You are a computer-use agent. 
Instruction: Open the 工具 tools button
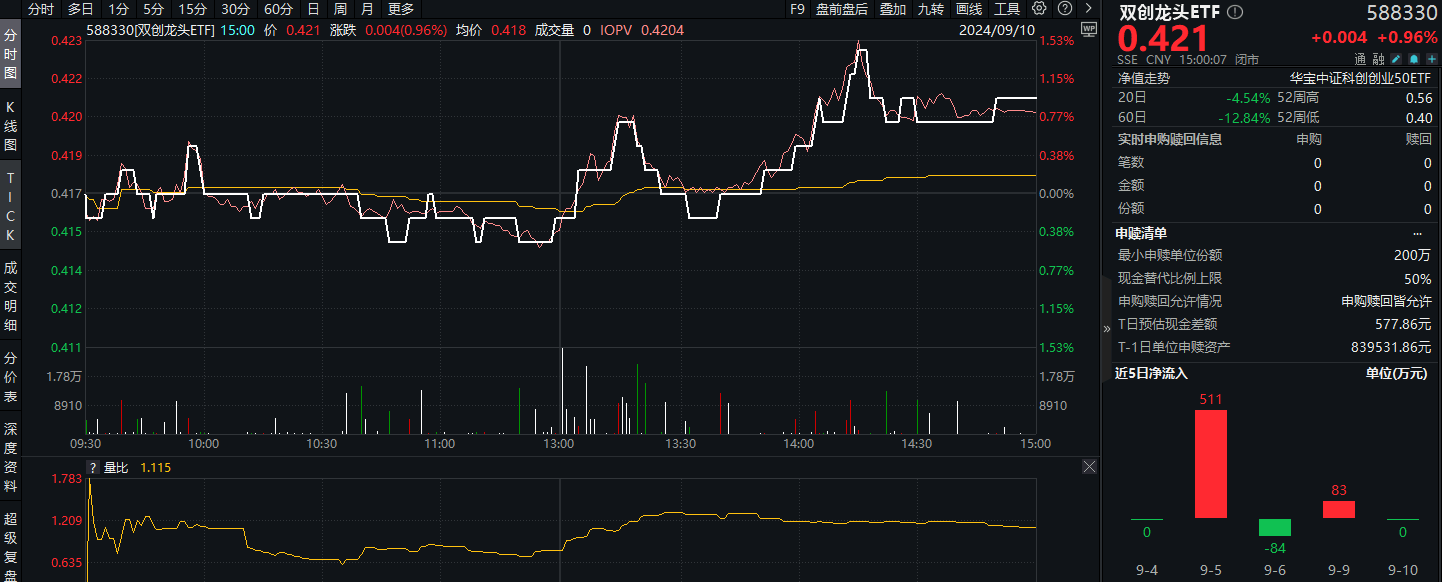coord(1006,9)
